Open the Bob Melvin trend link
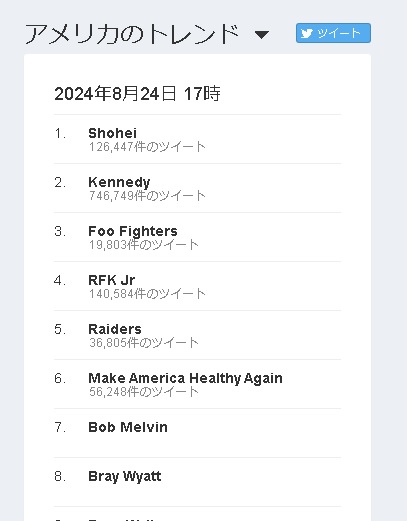The width and height of the screenshot is (407, 521). (128, 427)
